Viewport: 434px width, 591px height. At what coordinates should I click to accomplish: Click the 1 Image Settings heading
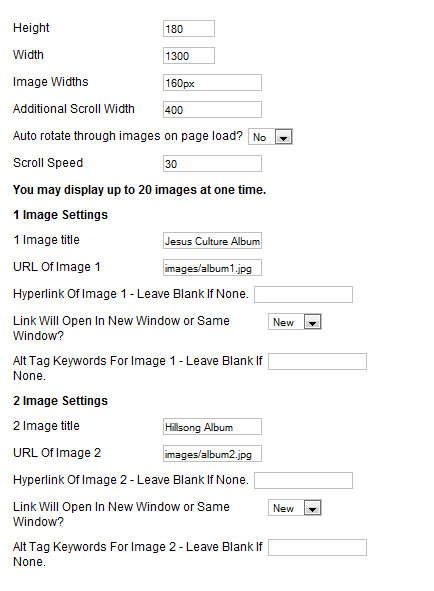pos(60,215)
